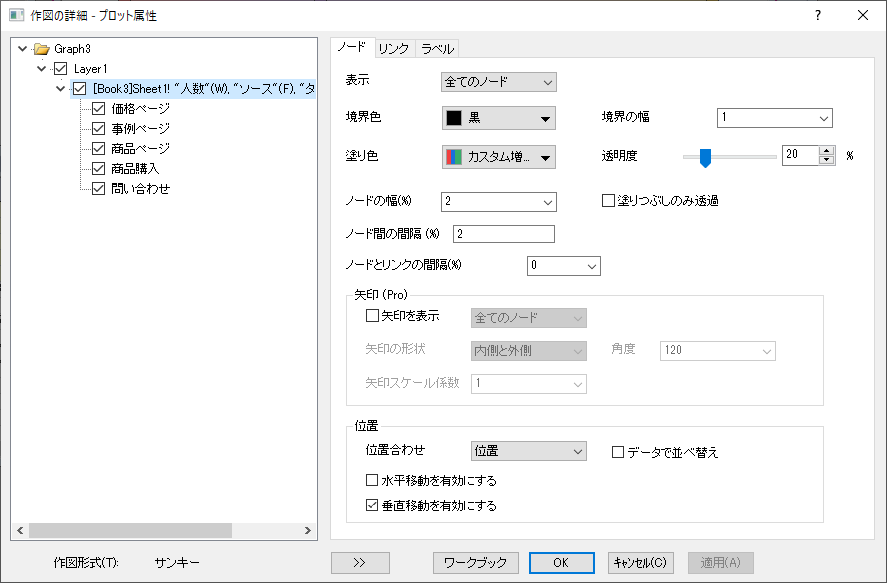Open the 境界の幅 dropdown
Screen dimensions: 887x583
(774, 118)
